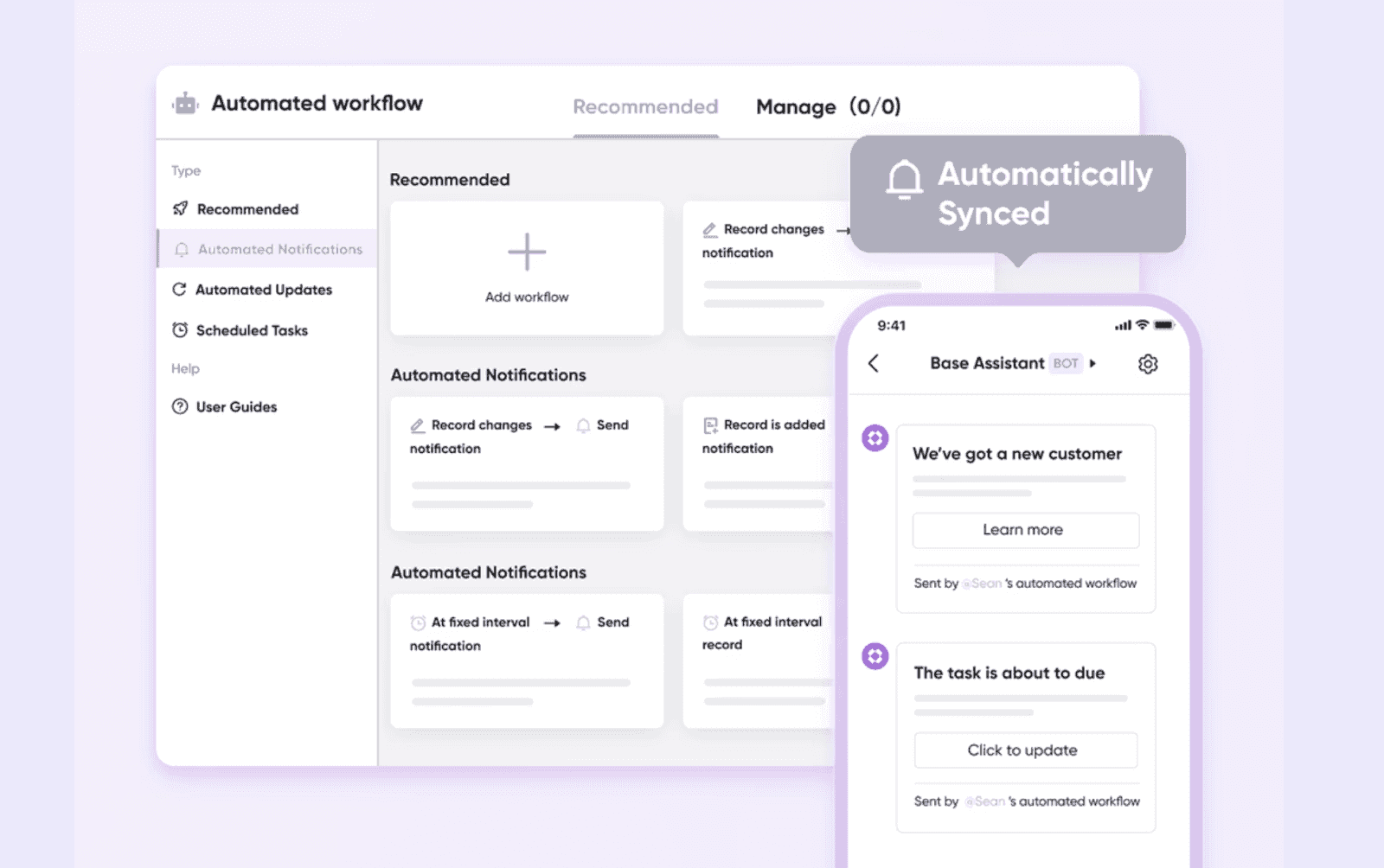This screenshot has width=1384, height=868.
Task: Click the back chevron on the phone header
Action: pos(875,364)
